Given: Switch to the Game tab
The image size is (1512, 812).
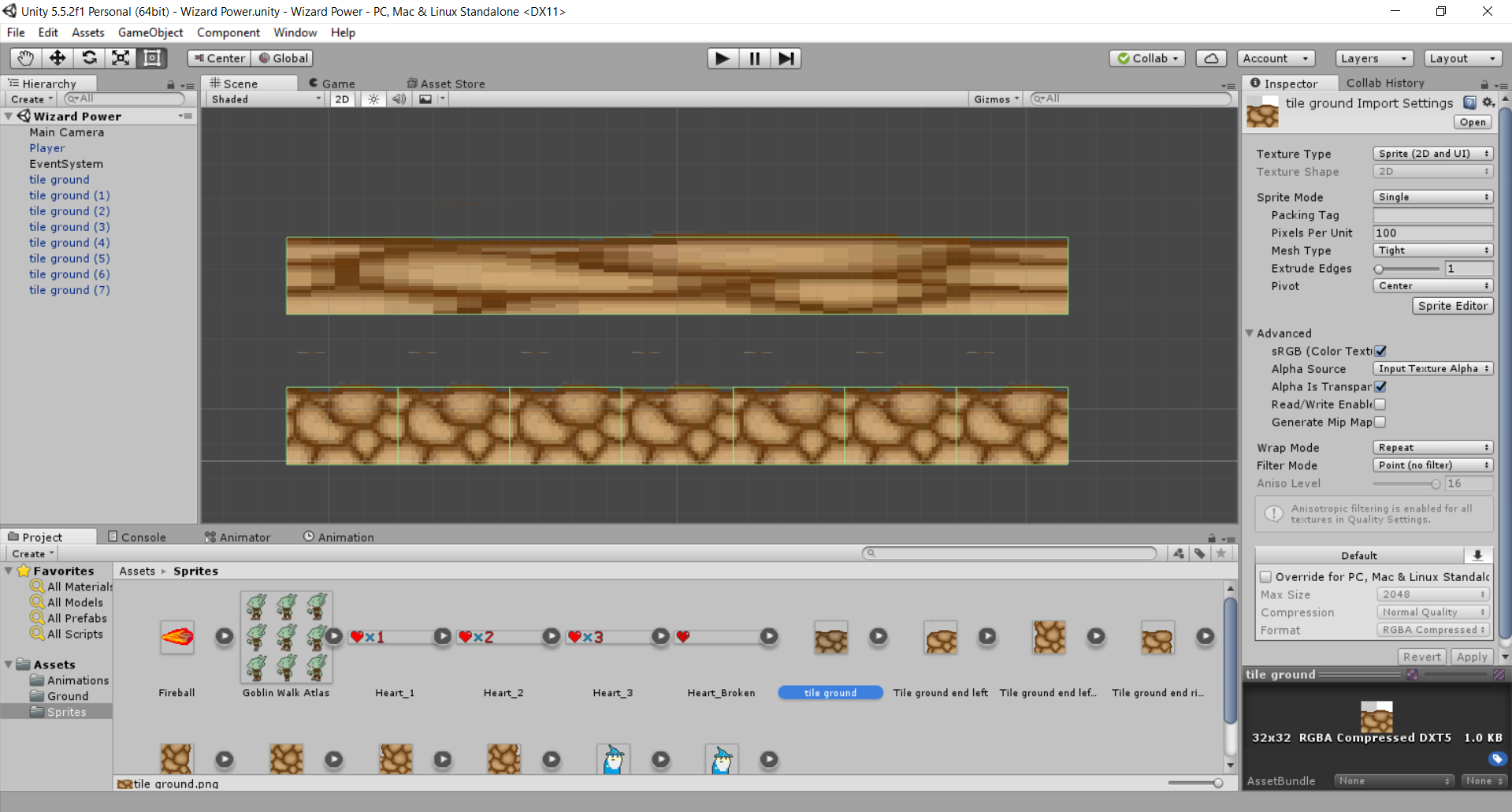Looking at the screenshot, I should (x=332, y=84).
